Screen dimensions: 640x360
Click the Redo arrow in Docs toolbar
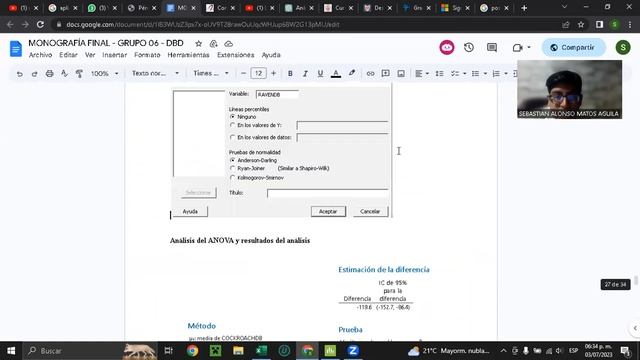(x=34, y=74)
